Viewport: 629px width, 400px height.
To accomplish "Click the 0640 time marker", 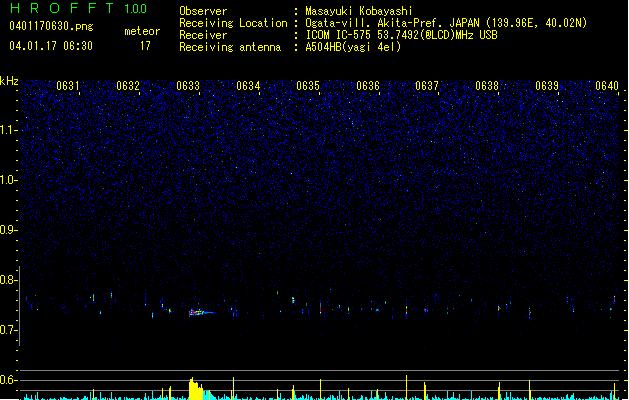I will pos(607,86).
